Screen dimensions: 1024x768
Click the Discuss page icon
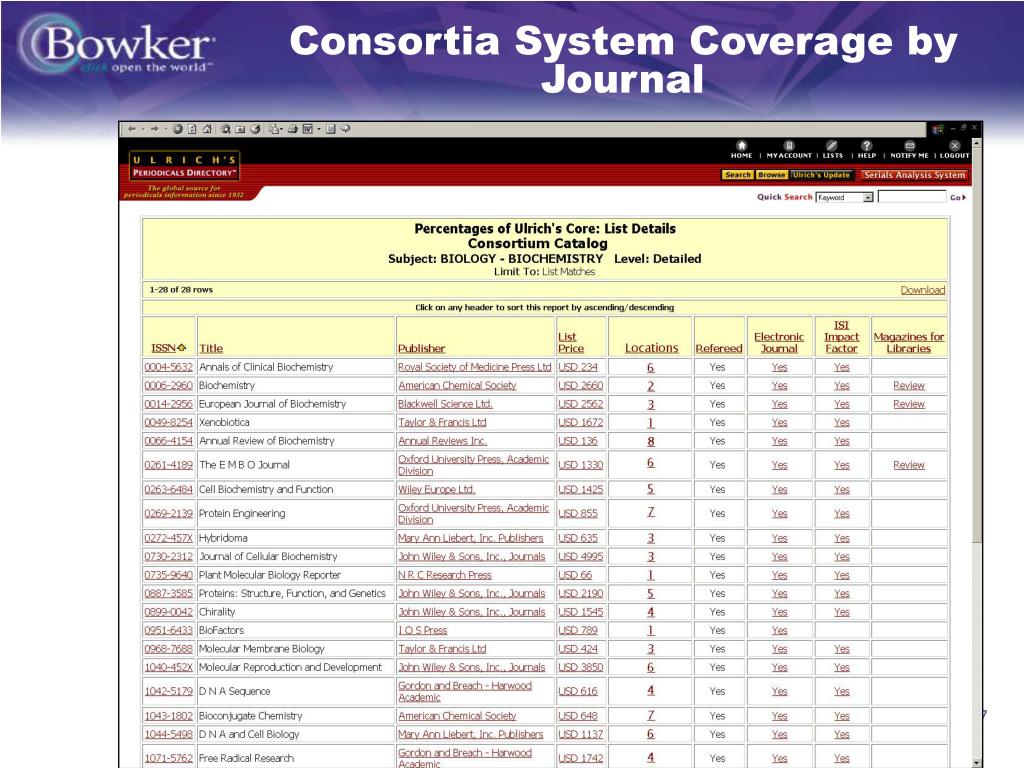coord(331,129)
